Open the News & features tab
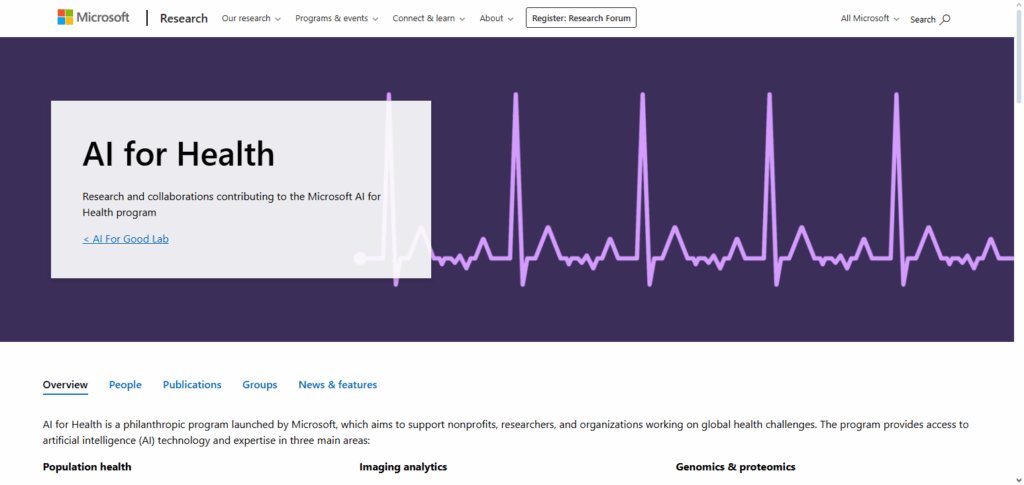 click(x=338, y=385)
